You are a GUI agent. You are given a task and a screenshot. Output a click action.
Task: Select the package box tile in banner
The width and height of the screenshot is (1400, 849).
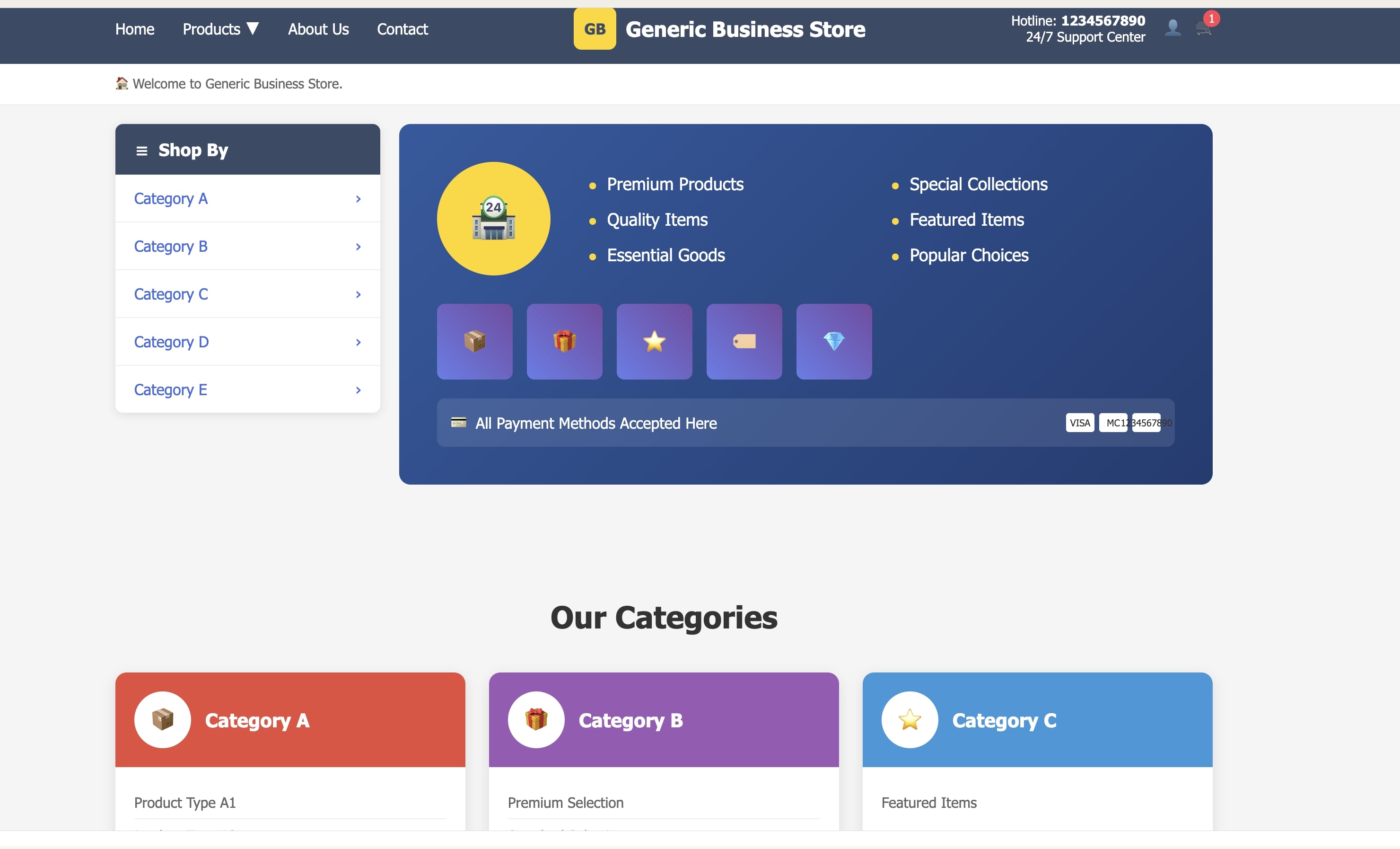click(474, 342)
